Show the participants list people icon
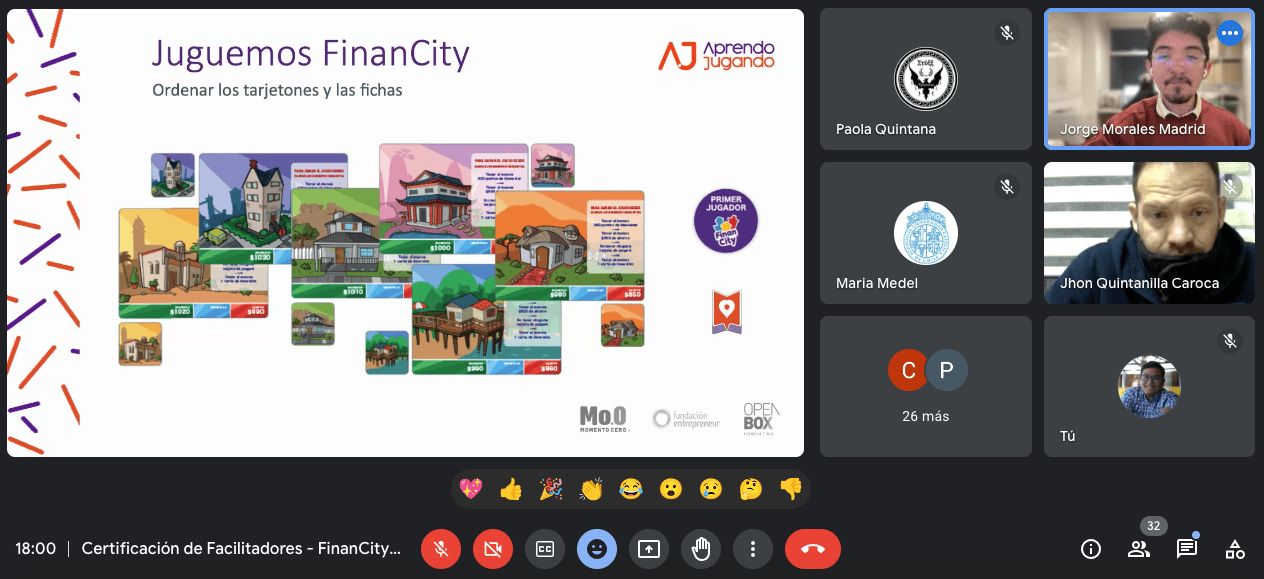 click(1139, 549)
